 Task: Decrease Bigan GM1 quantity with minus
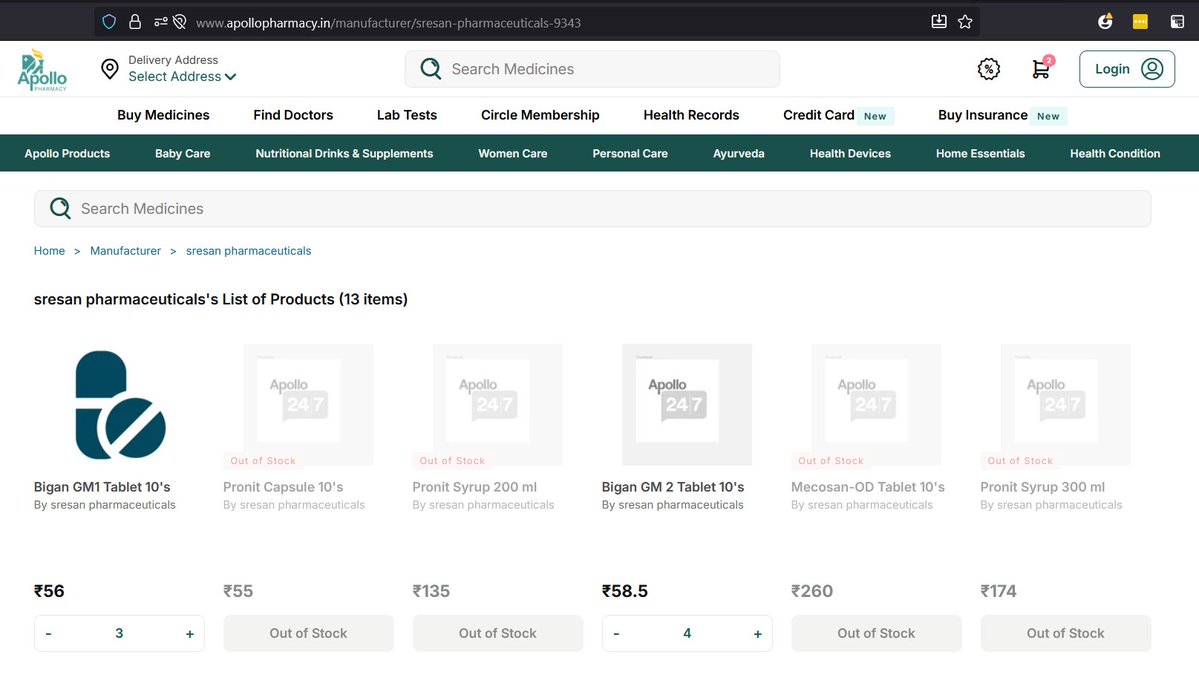(48, 633)
